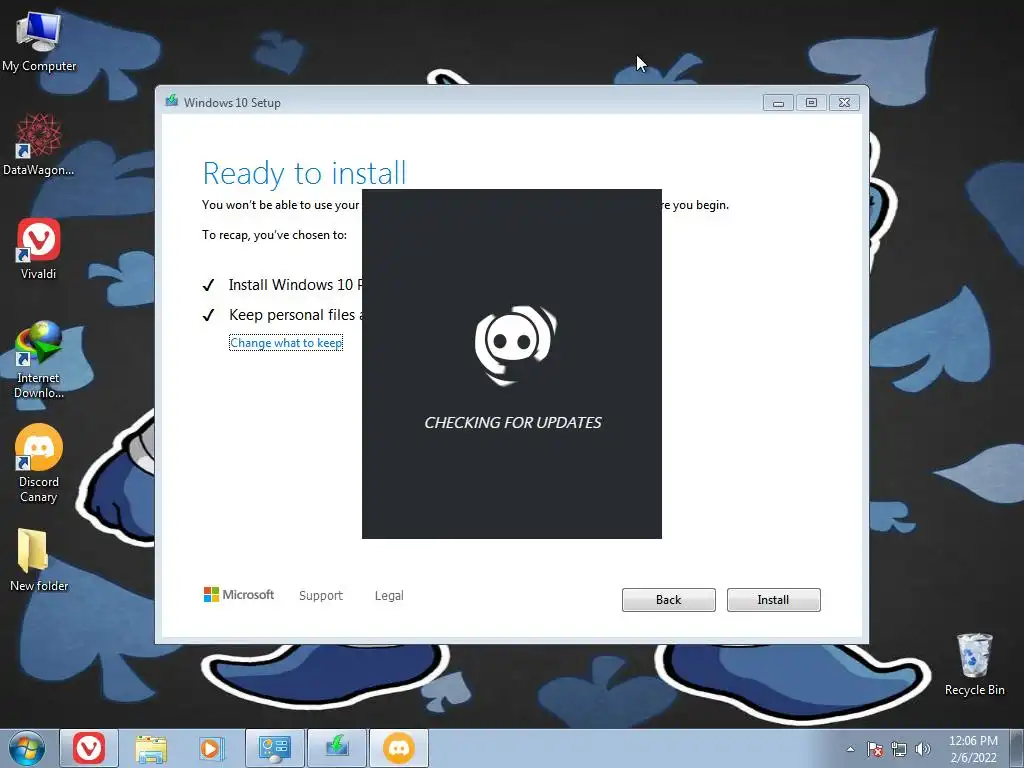The image size is (1024, 768).
Task: Open the Legal link
Action: (x=389, y=596)
